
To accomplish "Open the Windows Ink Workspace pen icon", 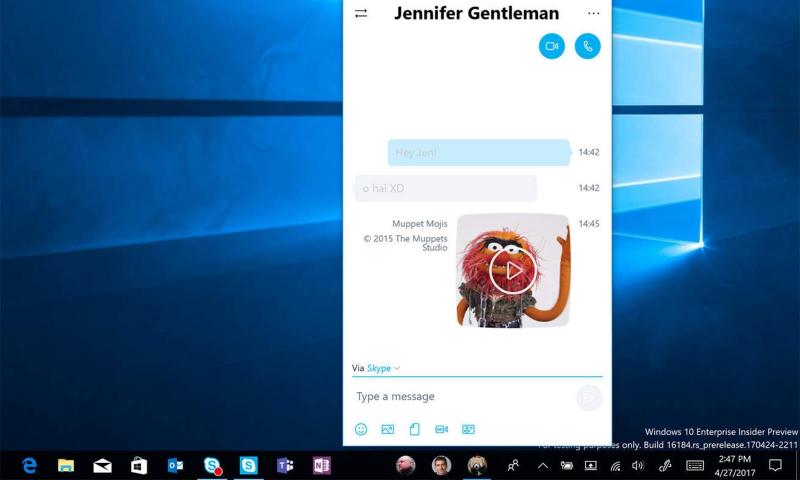I will tap(665, 465).
